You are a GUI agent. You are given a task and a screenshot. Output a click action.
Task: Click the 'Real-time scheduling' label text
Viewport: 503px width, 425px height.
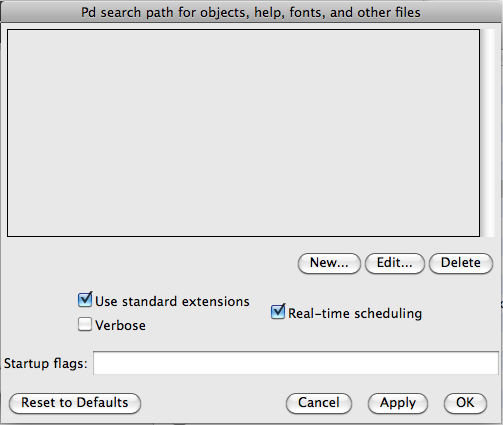[355, 313]
